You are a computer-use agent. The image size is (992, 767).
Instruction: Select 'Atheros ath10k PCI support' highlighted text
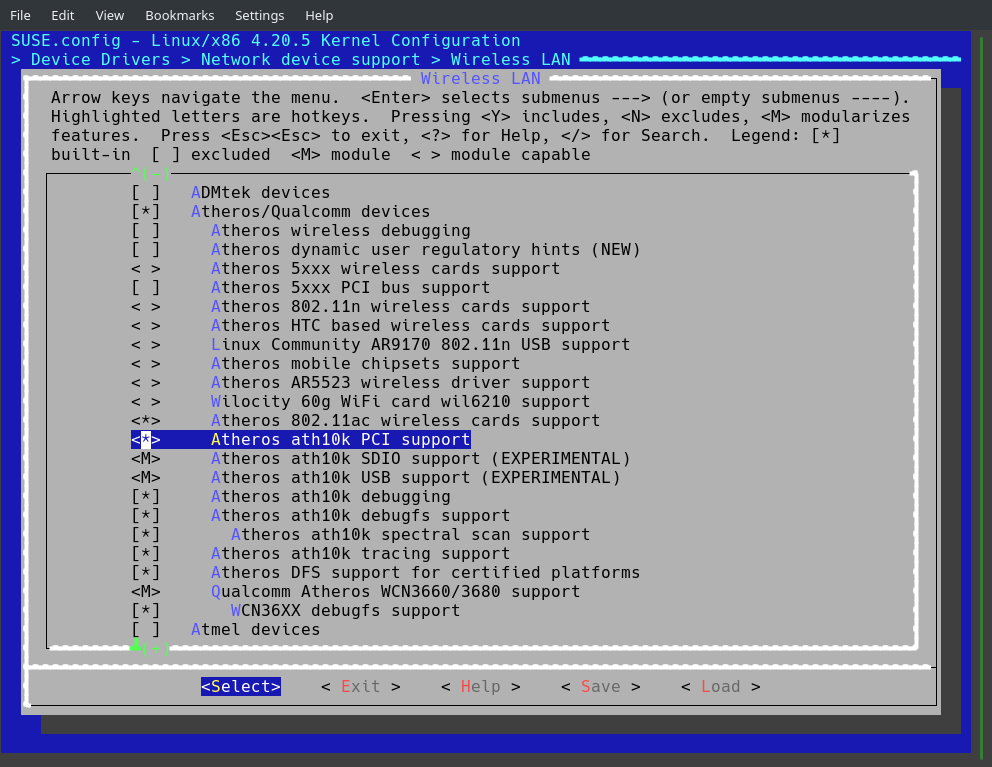[x=341, y=439]
